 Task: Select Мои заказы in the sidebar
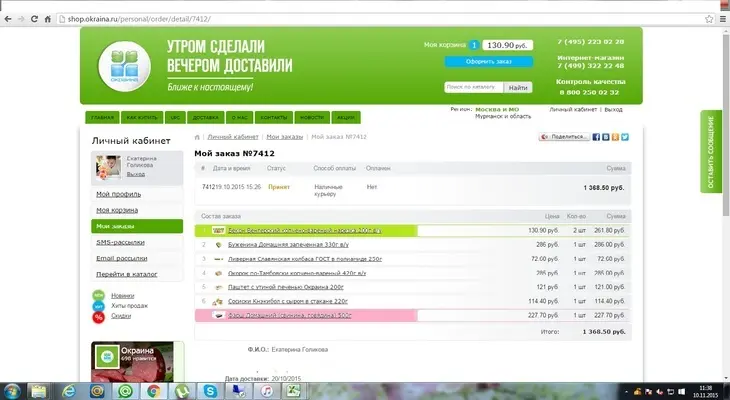click(137, 226)
